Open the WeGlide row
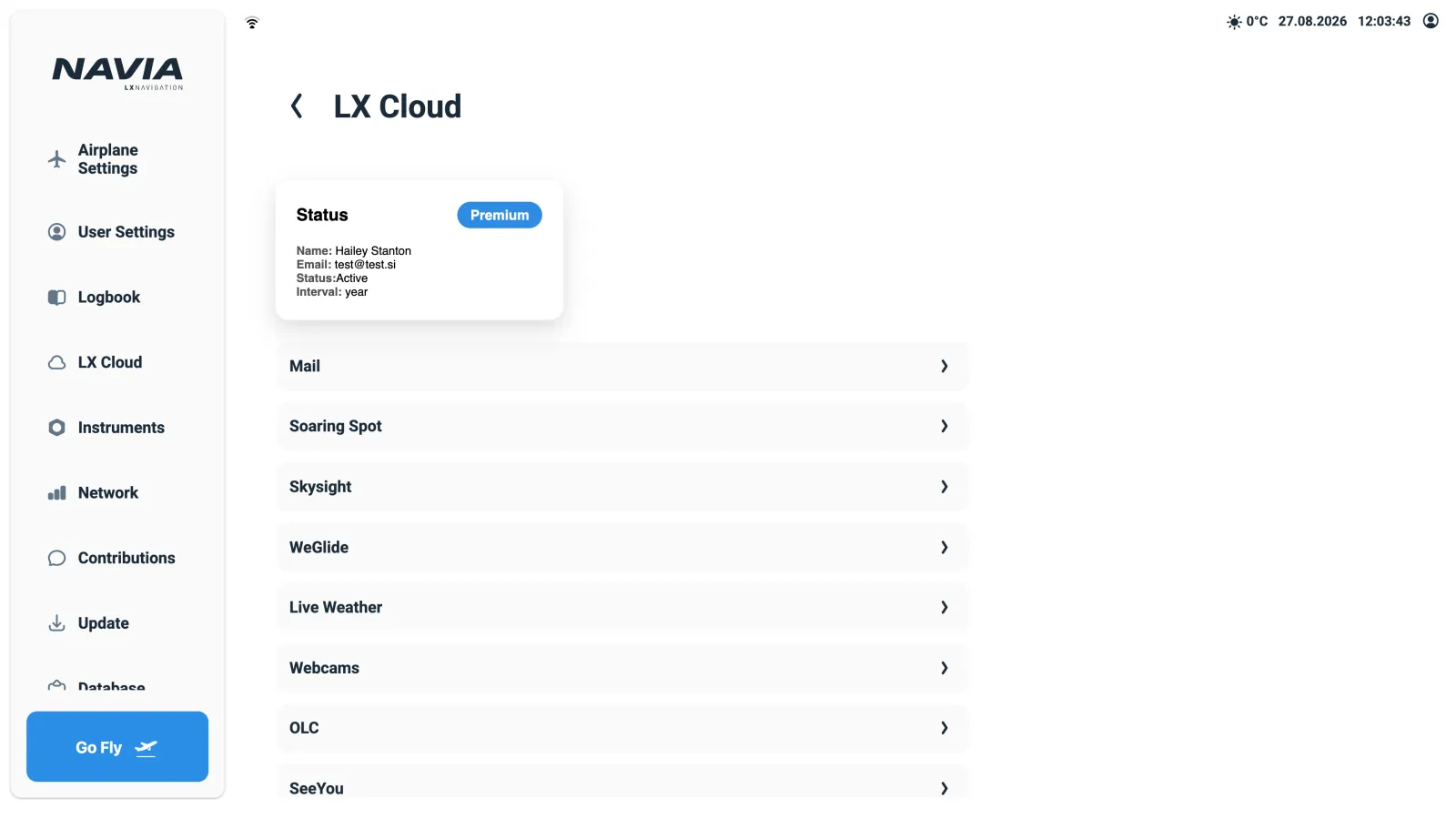Viewport: 1456px width, 819px height. point(622,547)
